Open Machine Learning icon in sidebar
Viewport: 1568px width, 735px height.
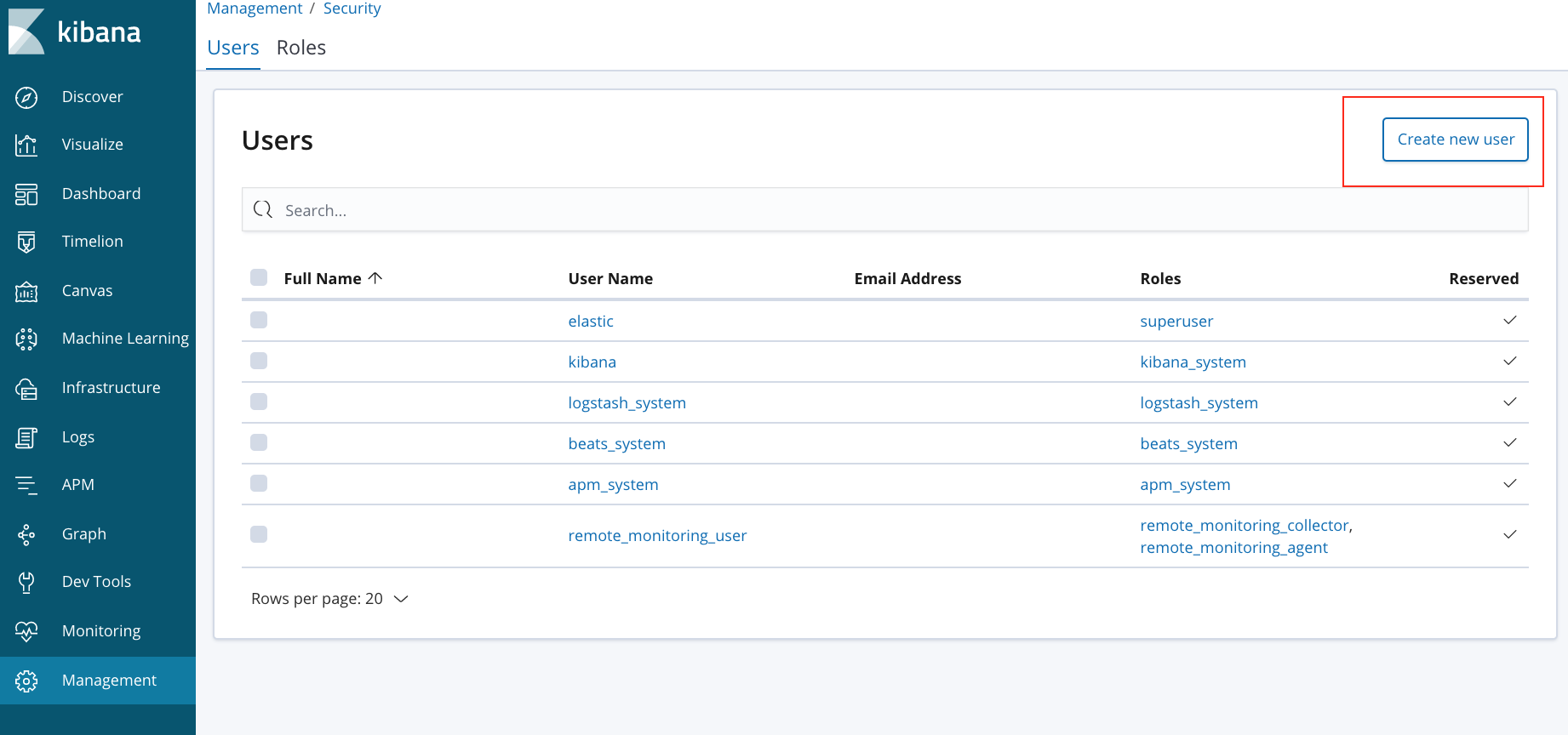(x=26, y=339)
